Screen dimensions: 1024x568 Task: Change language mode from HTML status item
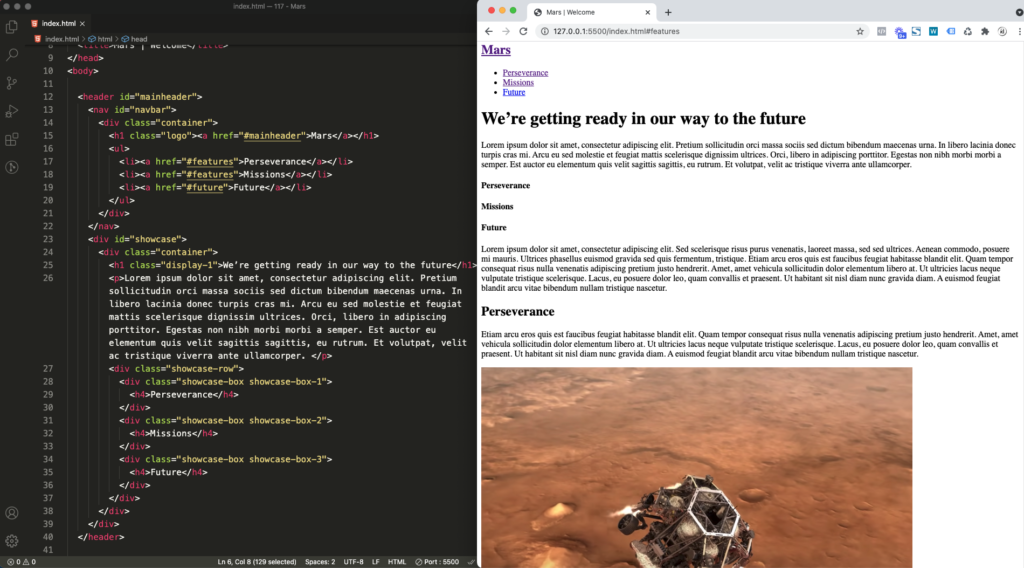coord(396,561)
